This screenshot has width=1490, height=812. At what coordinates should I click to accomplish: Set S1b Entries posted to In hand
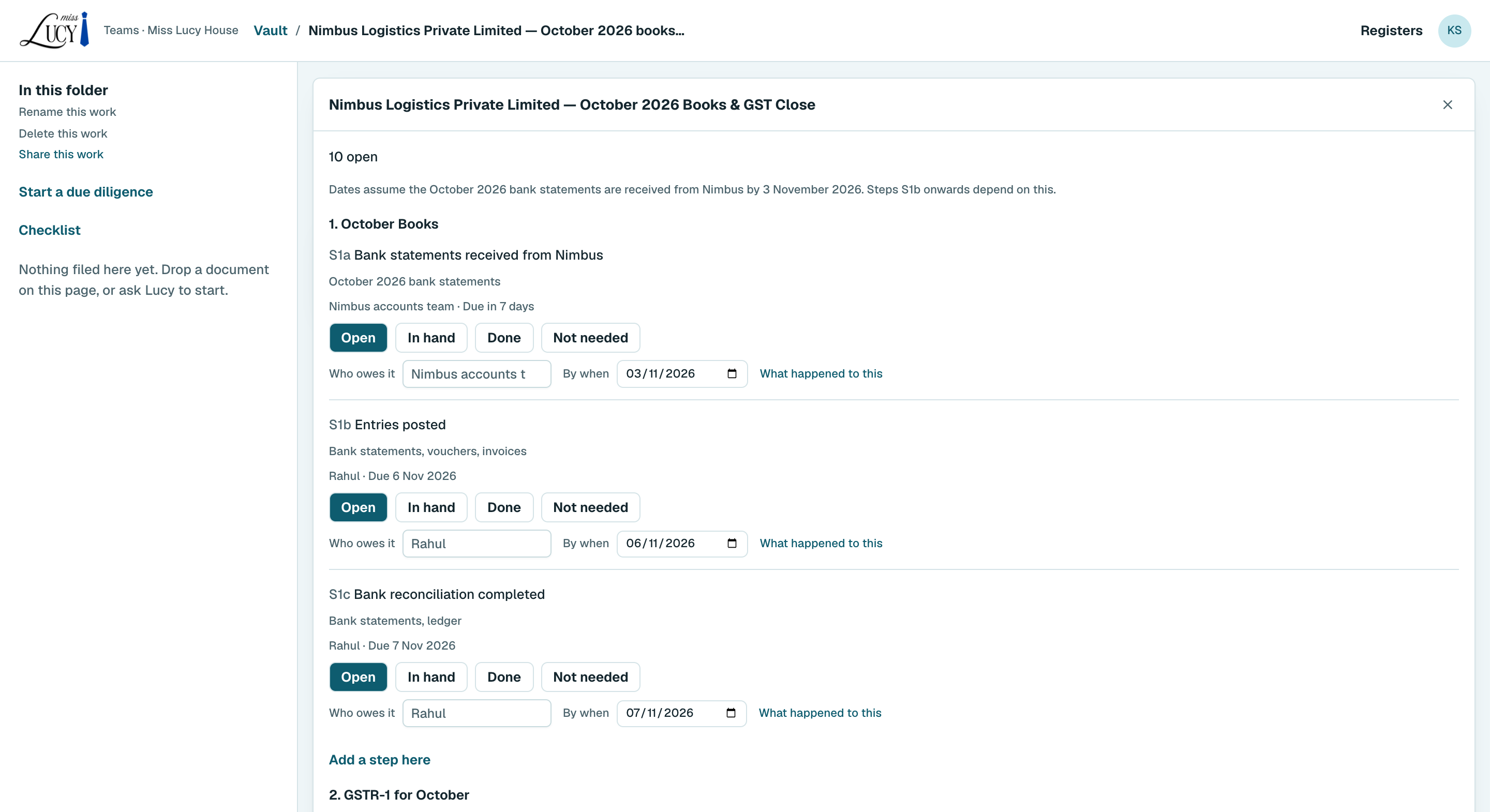tap(431, 507)
